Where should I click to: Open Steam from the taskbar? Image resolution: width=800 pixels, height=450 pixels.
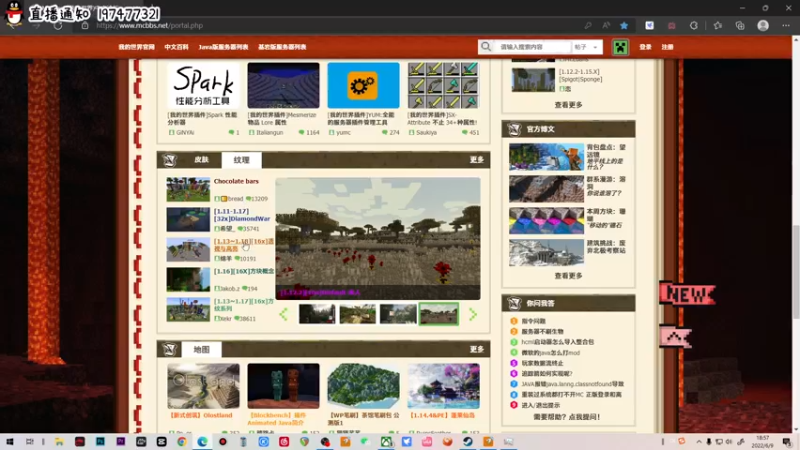(468, 442)
